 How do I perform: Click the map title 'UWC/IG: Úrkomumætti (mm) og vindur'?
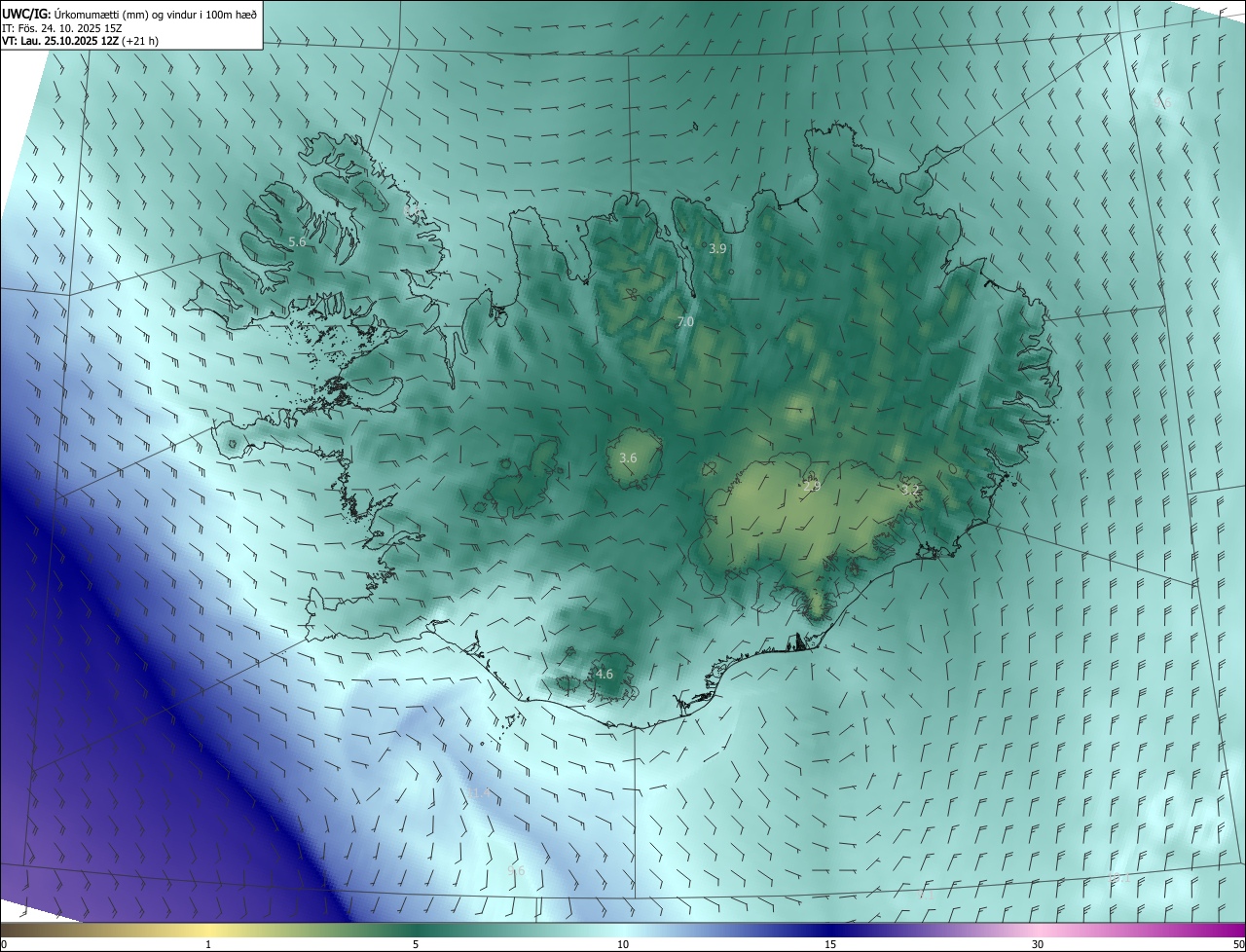(101, 13)
